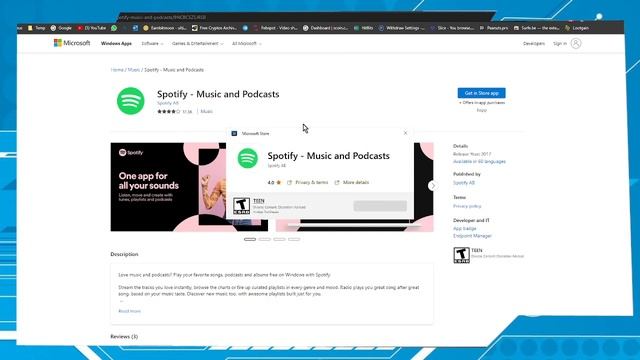The image size is (640, 360).
Task: Click the Reviews (3) heading
Action: tap(124, 336)
